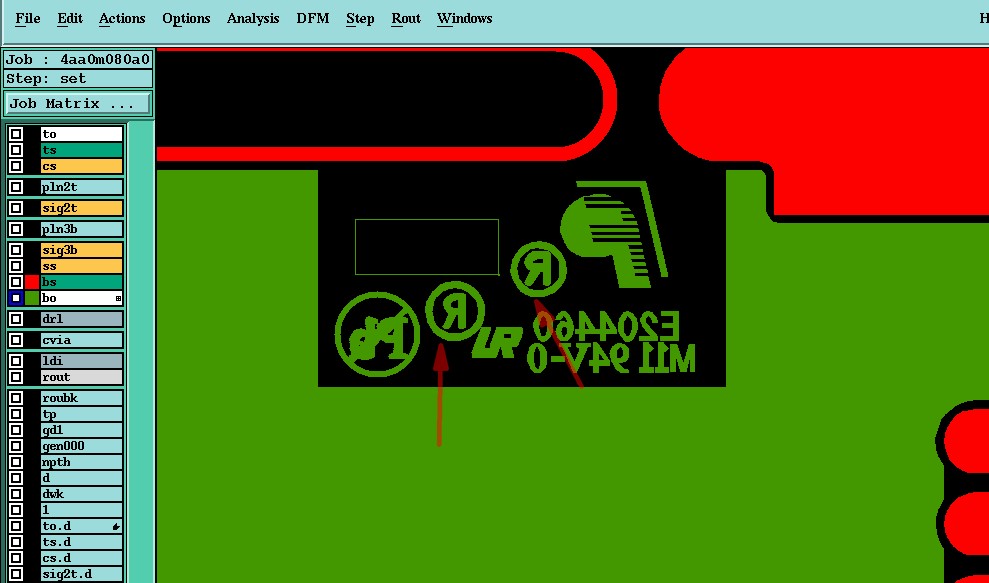Screen dimensions: 989x583
Task: Click the Job : 4aa0m080a0 label
Action: (x=78, y=60)
